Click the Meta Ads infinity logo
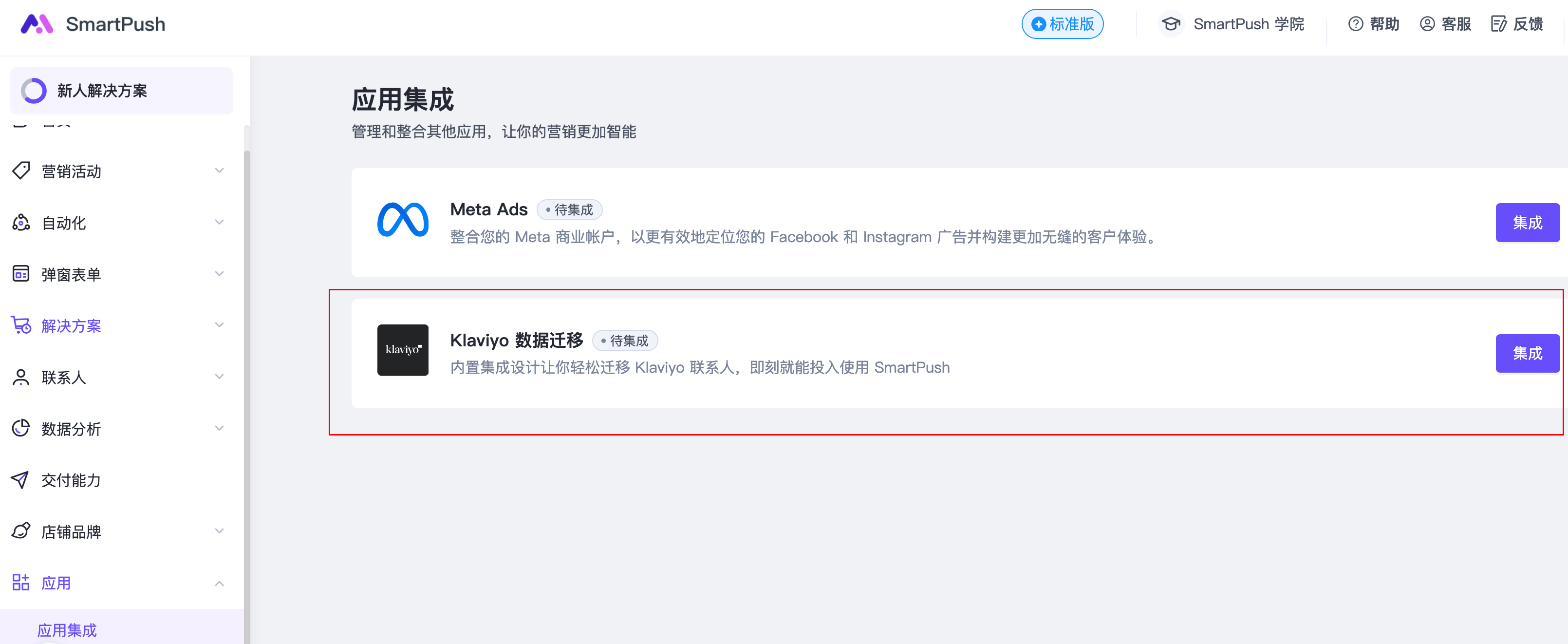 click(402, 220)
